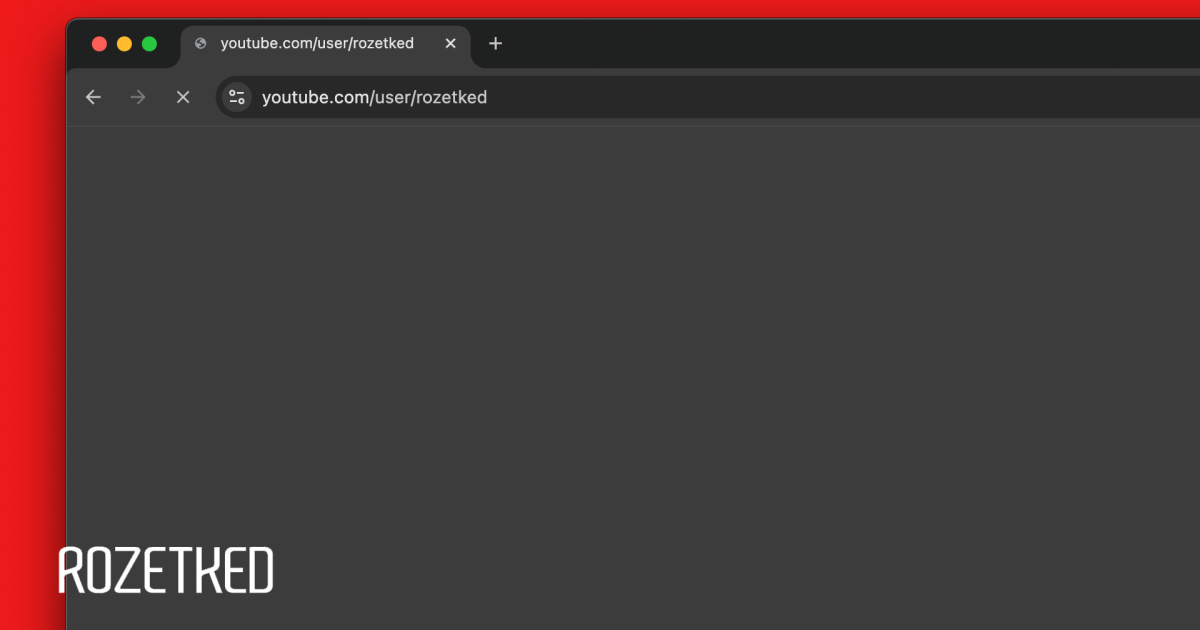Click the "youtube.com" domain in the URL

point(315,98)
